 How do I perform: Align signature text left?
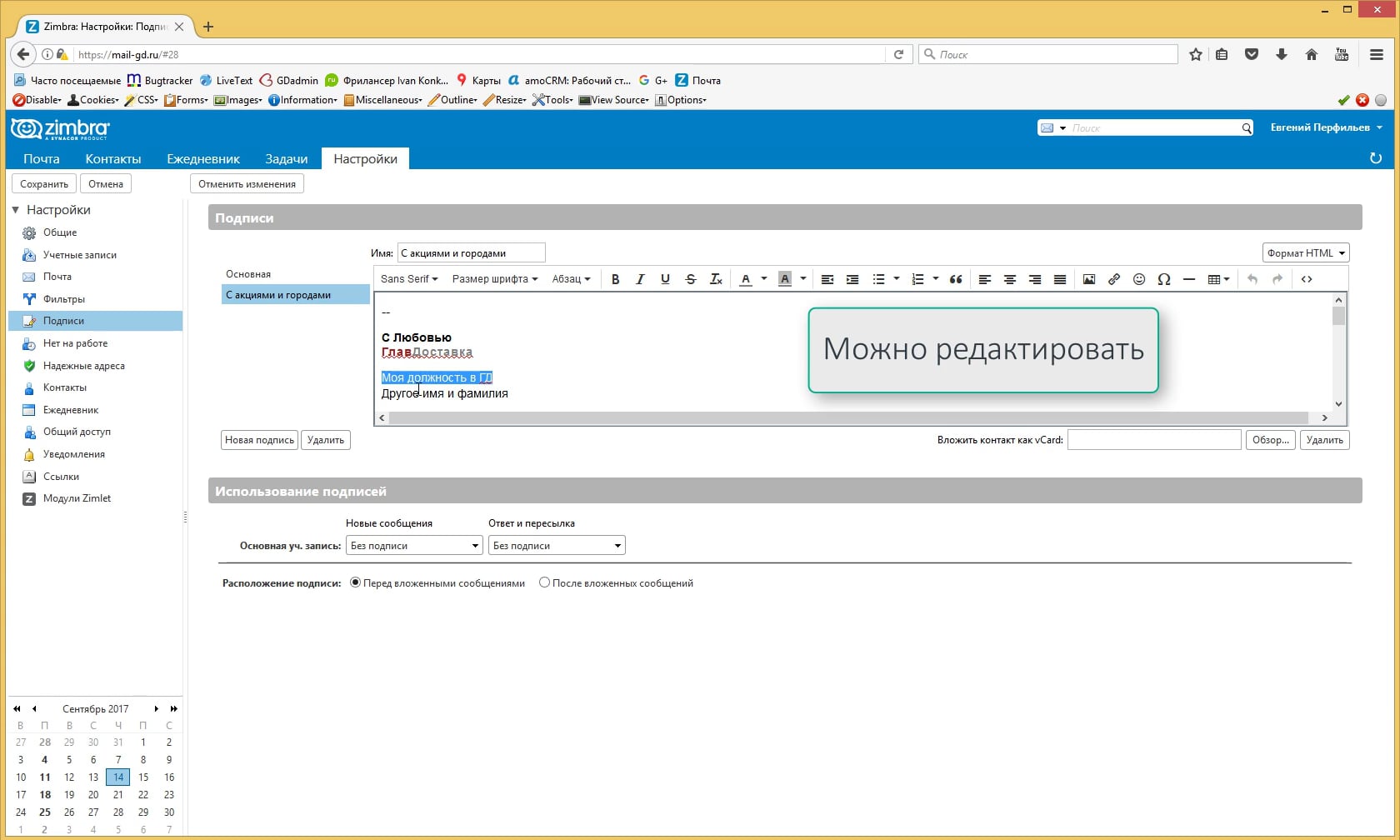[984, 279]
